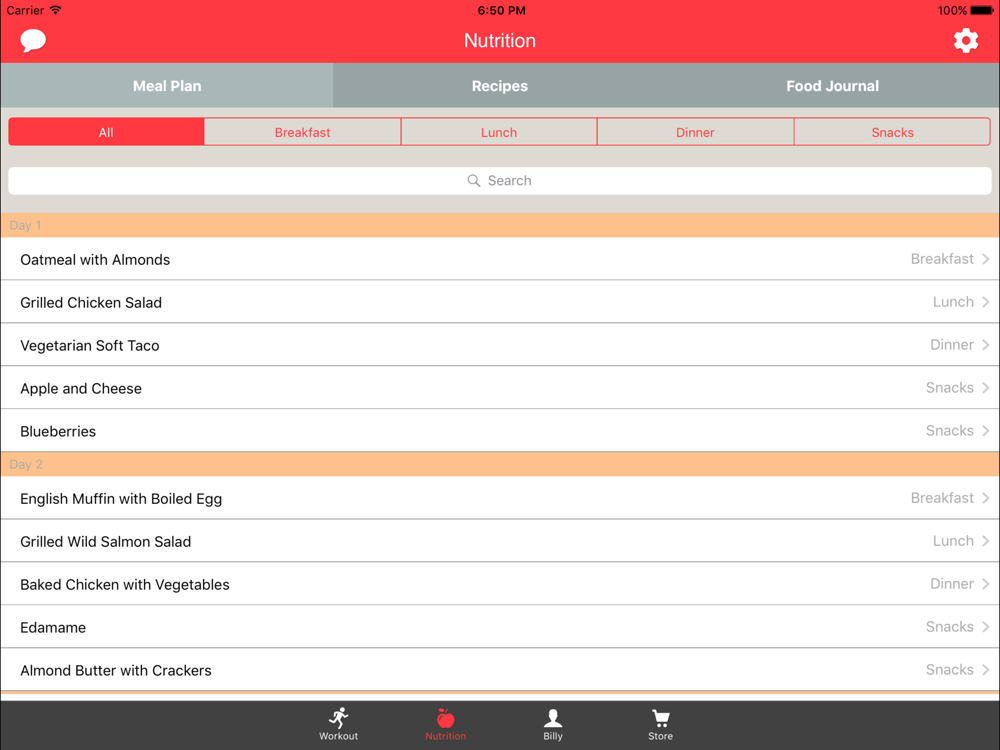Click the Day 2 section header
This screenshot has height=750, width=1000.
point(499,464)
